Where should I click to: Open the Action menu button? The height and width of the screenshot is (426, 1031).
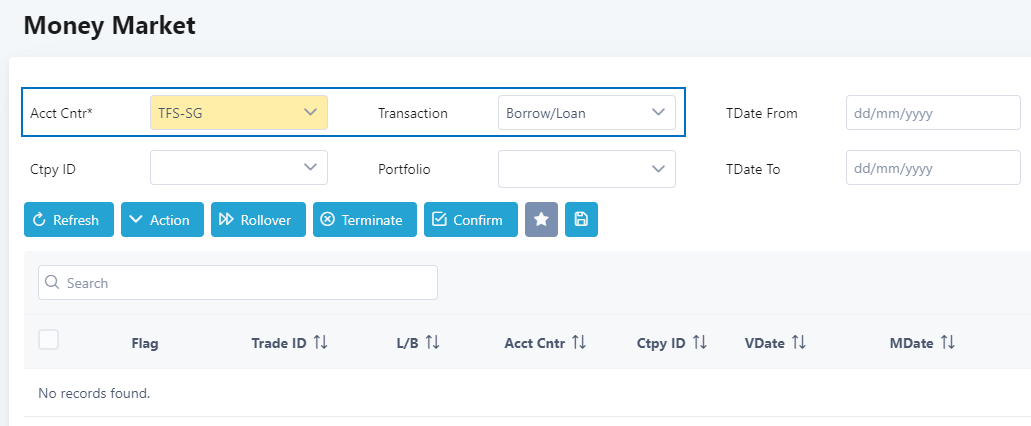point(162,220)
